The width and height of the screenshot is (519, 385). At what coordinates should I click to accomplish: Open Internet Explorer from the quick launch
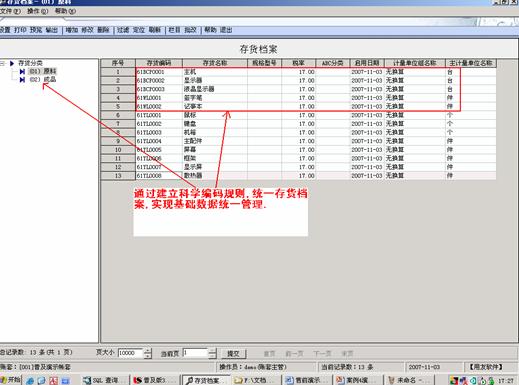pos(30,380)
